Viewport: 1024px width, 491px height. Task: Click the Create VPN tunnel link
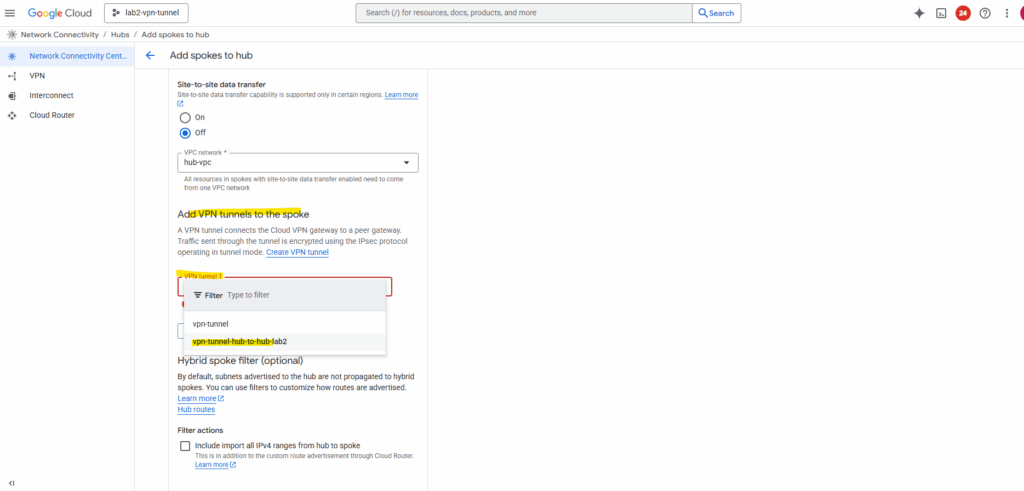[x=297, y=252]
